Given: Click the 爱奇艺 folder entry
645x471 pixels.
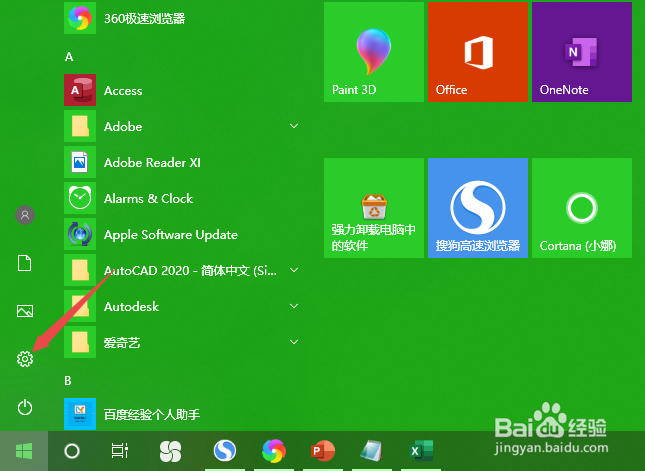Looking at the screenshot, I should pos(183,342).
